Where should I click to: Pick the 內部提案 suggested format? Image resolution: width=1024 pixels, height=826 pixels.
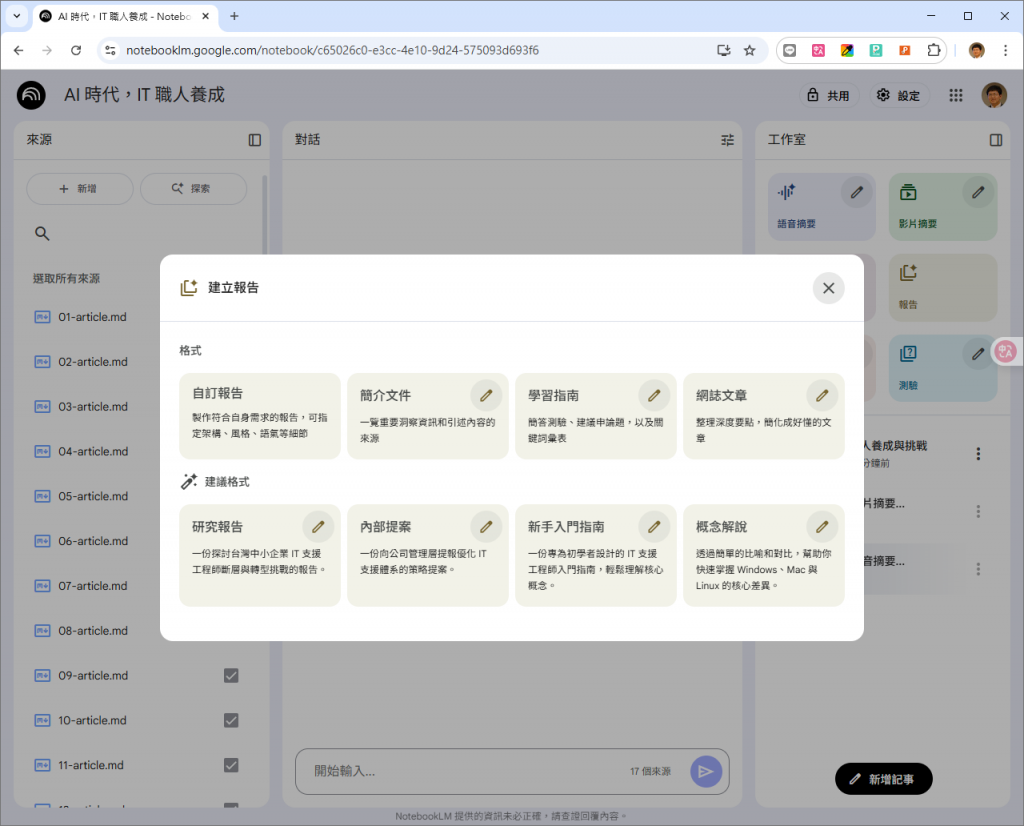tap(428, 555)
